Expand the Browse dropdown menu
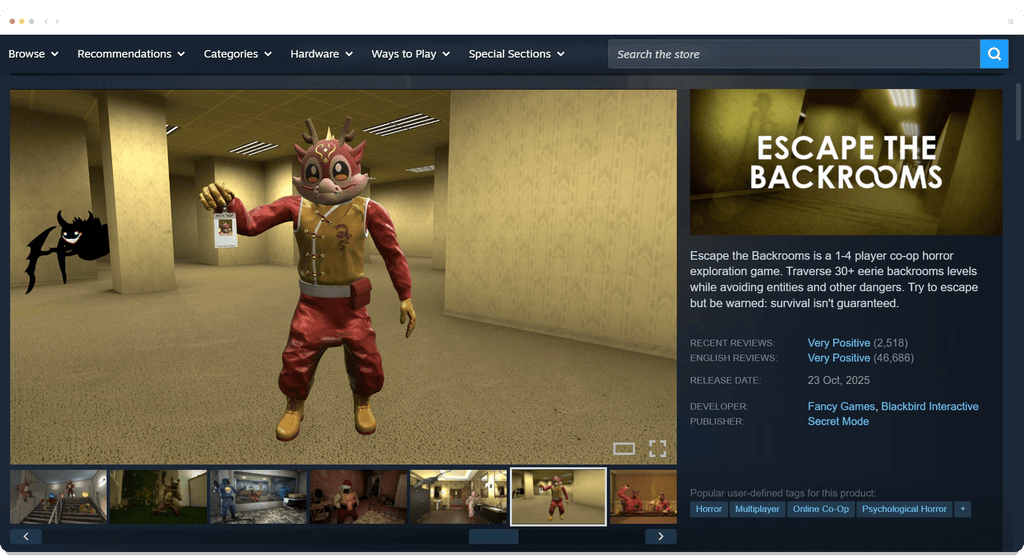This screenshot has width=1024, height=560. [x=33, y=54]
